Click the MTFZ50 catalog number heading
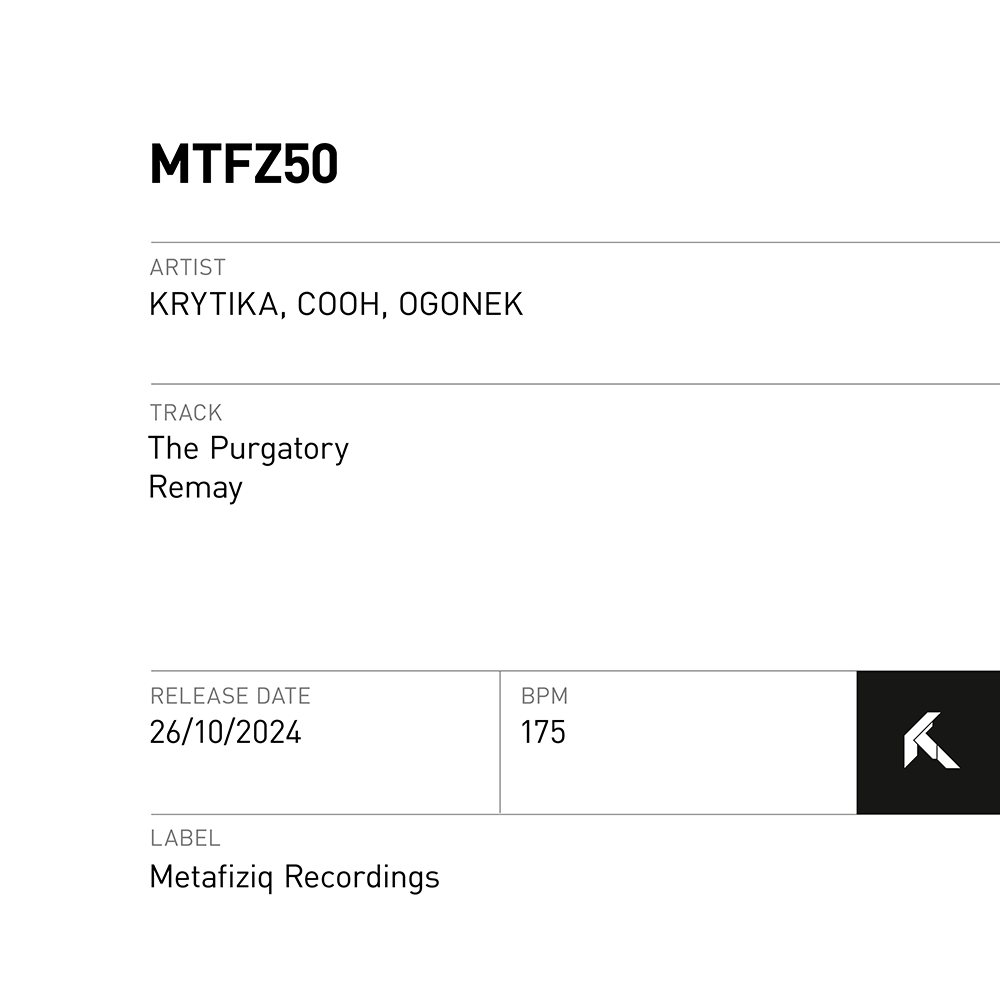This screenshot has width=1000, height=1000. (244, 165)
